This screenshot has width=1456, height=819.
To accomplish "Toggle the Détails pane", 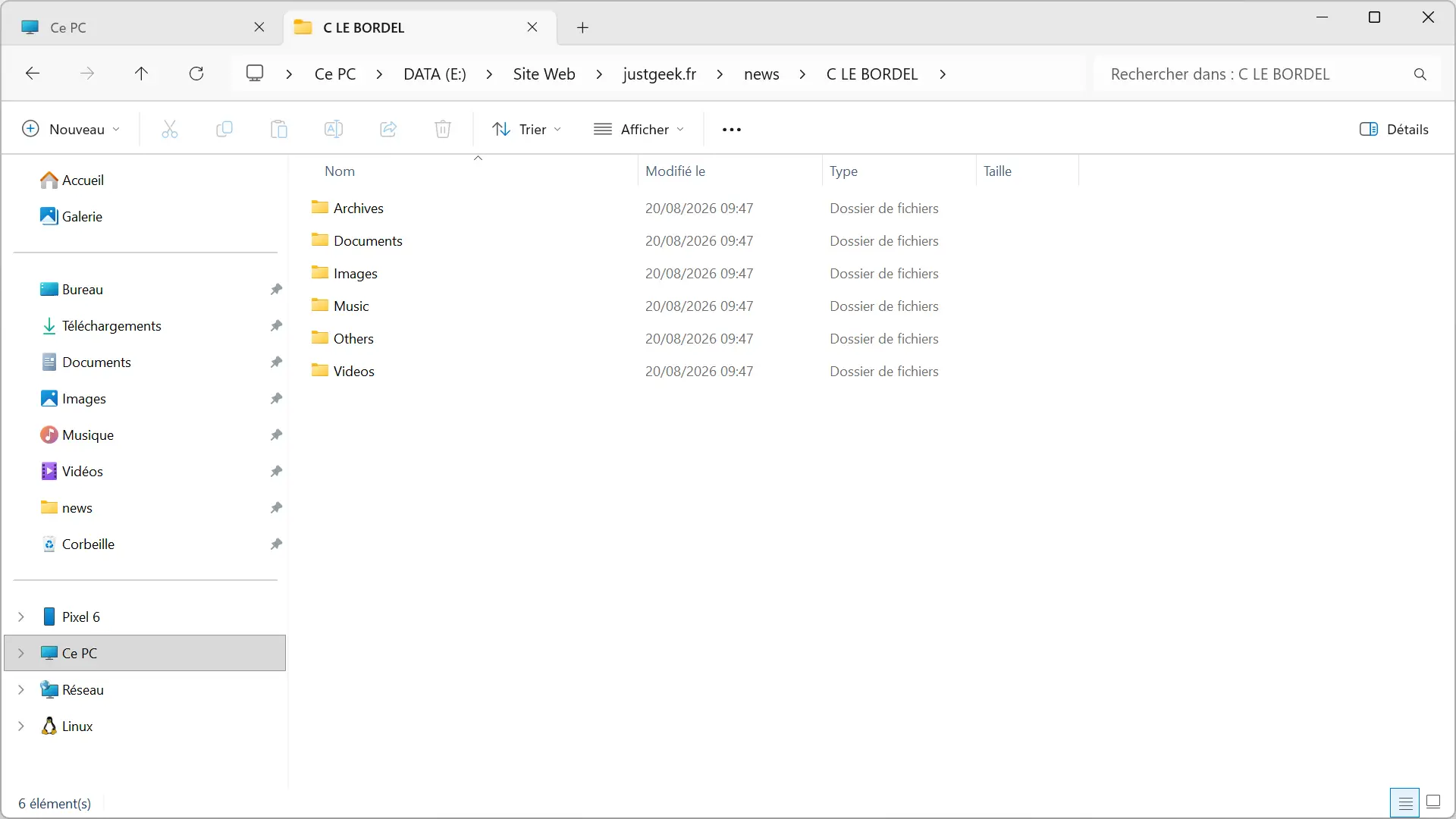I will [x=1394, y=130].
